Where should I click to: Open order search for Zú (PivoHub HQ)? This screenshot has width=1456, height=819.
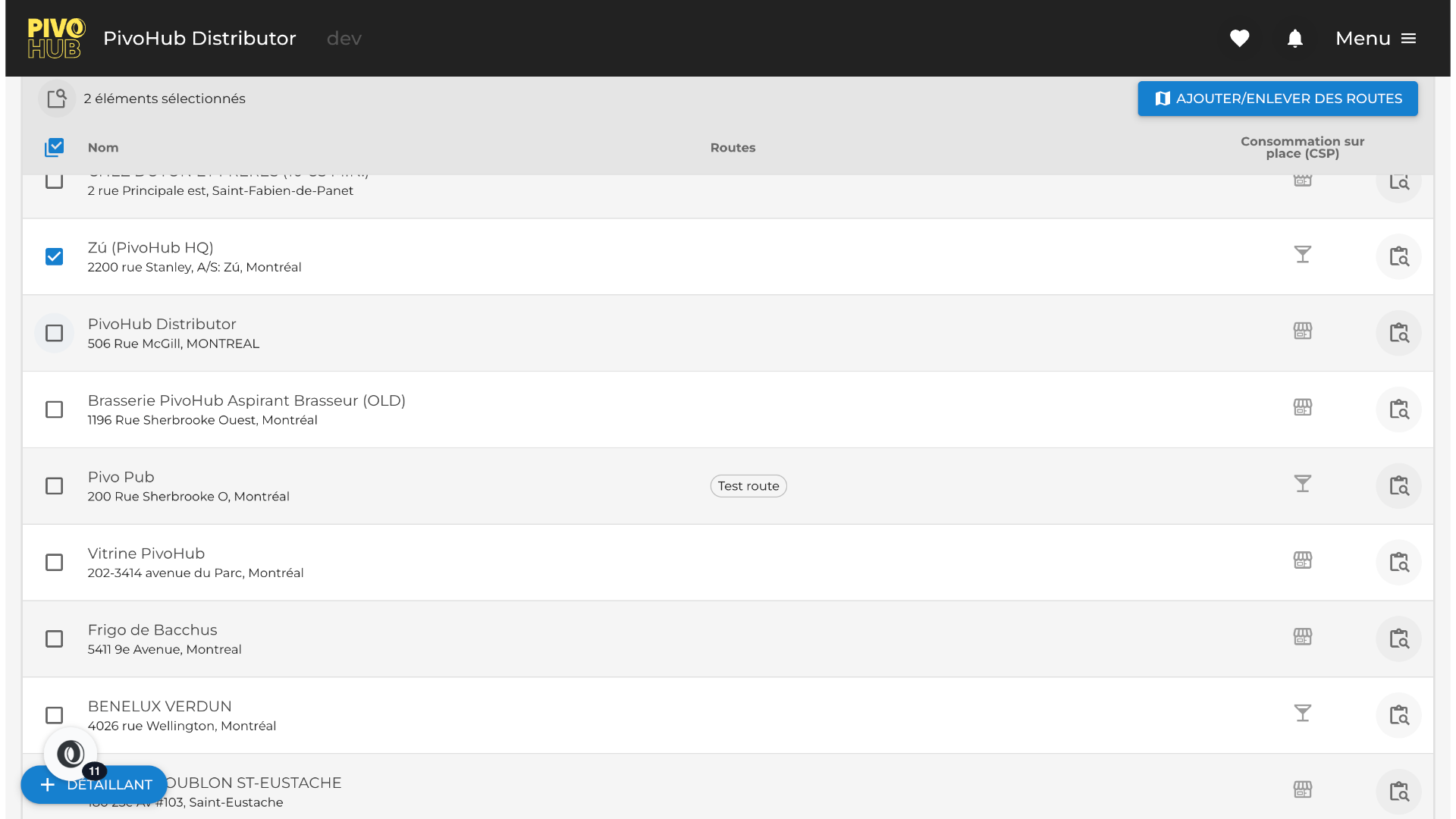(1398, 256)
